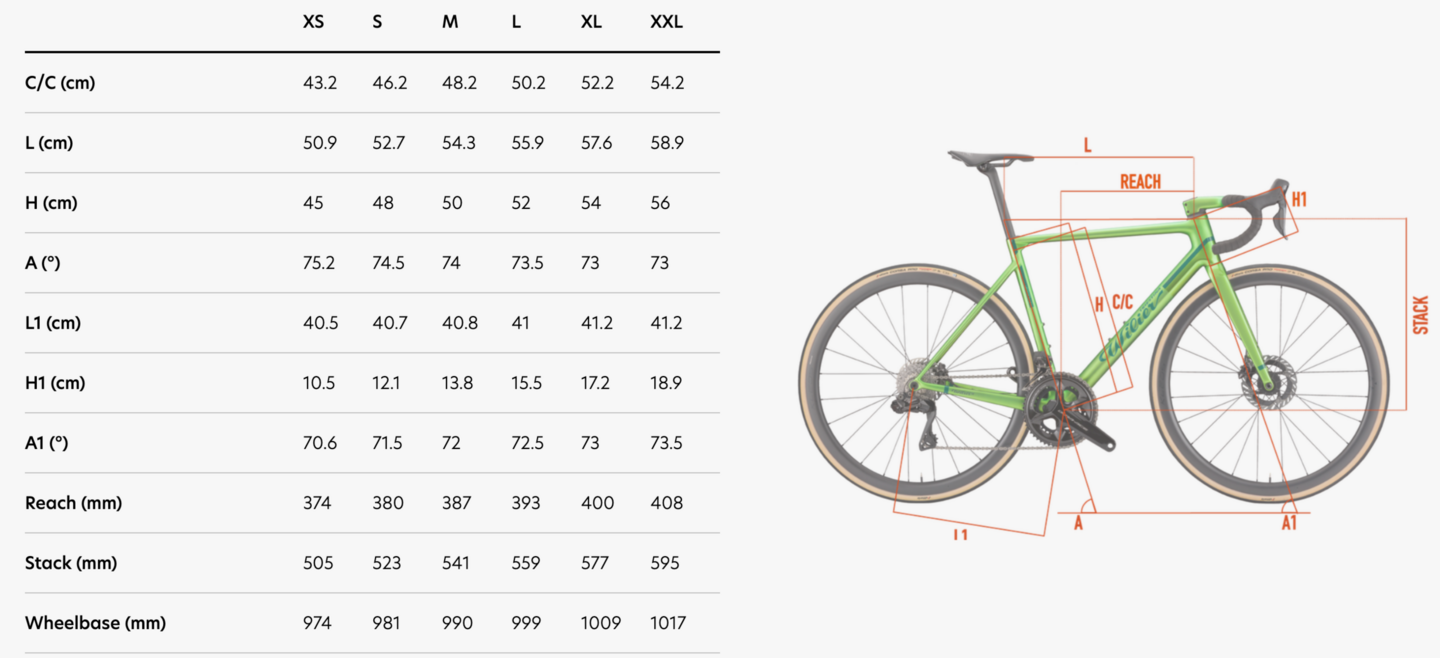This screenshot has width=1440, height=658.
Task: Click the A1 angle label under front wheel
Action: (x=1289, y=523)
